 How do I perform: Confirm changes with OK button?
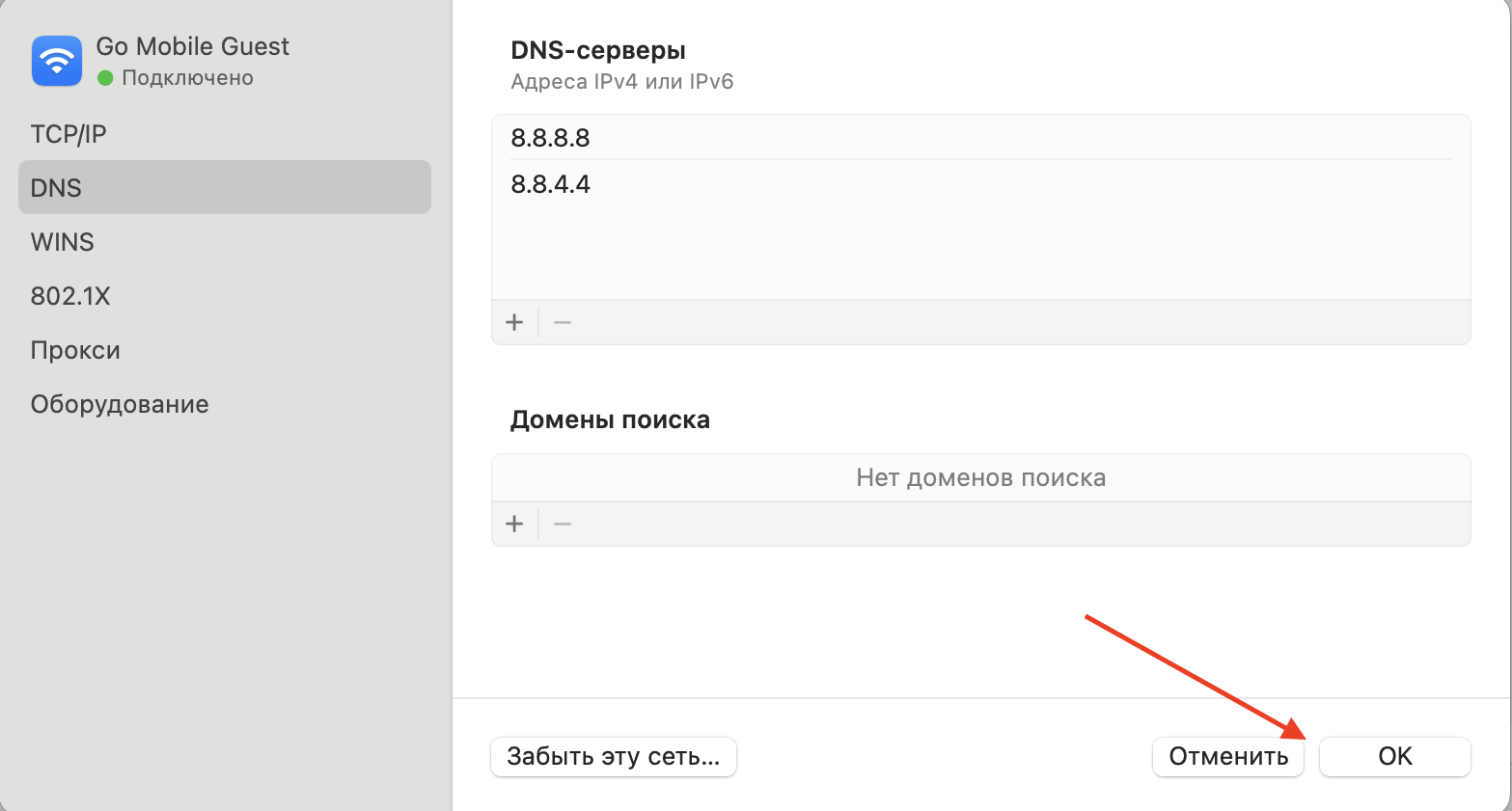(1394, 757)
